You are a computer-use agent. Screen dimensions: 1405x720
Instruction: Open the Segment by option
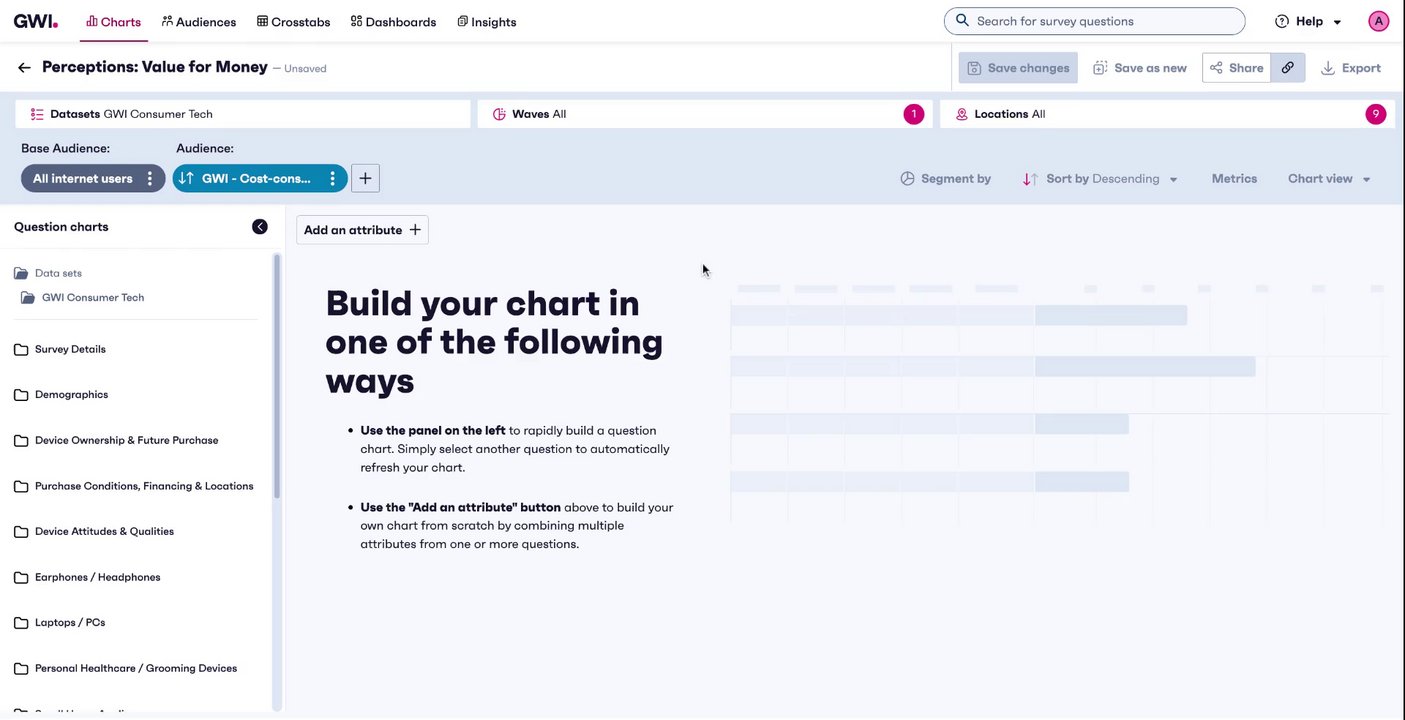pyautogui.click(x=945, y=179)
